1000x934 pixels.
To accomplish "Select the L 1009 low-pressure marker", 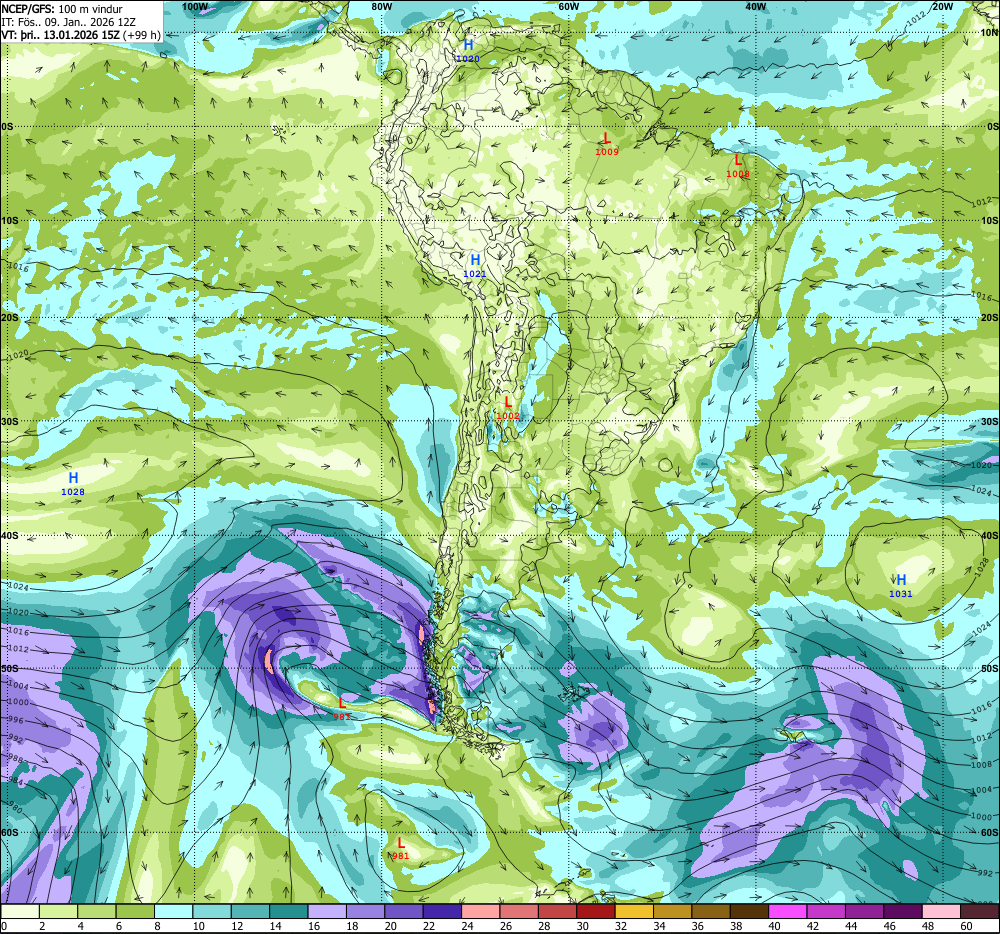I will coord(607,143).
